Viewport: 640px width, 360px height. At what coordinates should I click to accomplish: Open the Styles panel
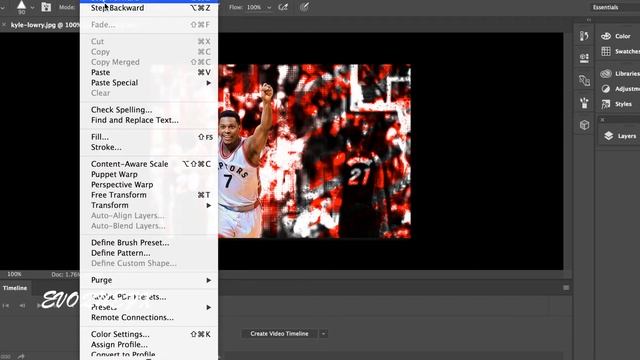point(617,104)
